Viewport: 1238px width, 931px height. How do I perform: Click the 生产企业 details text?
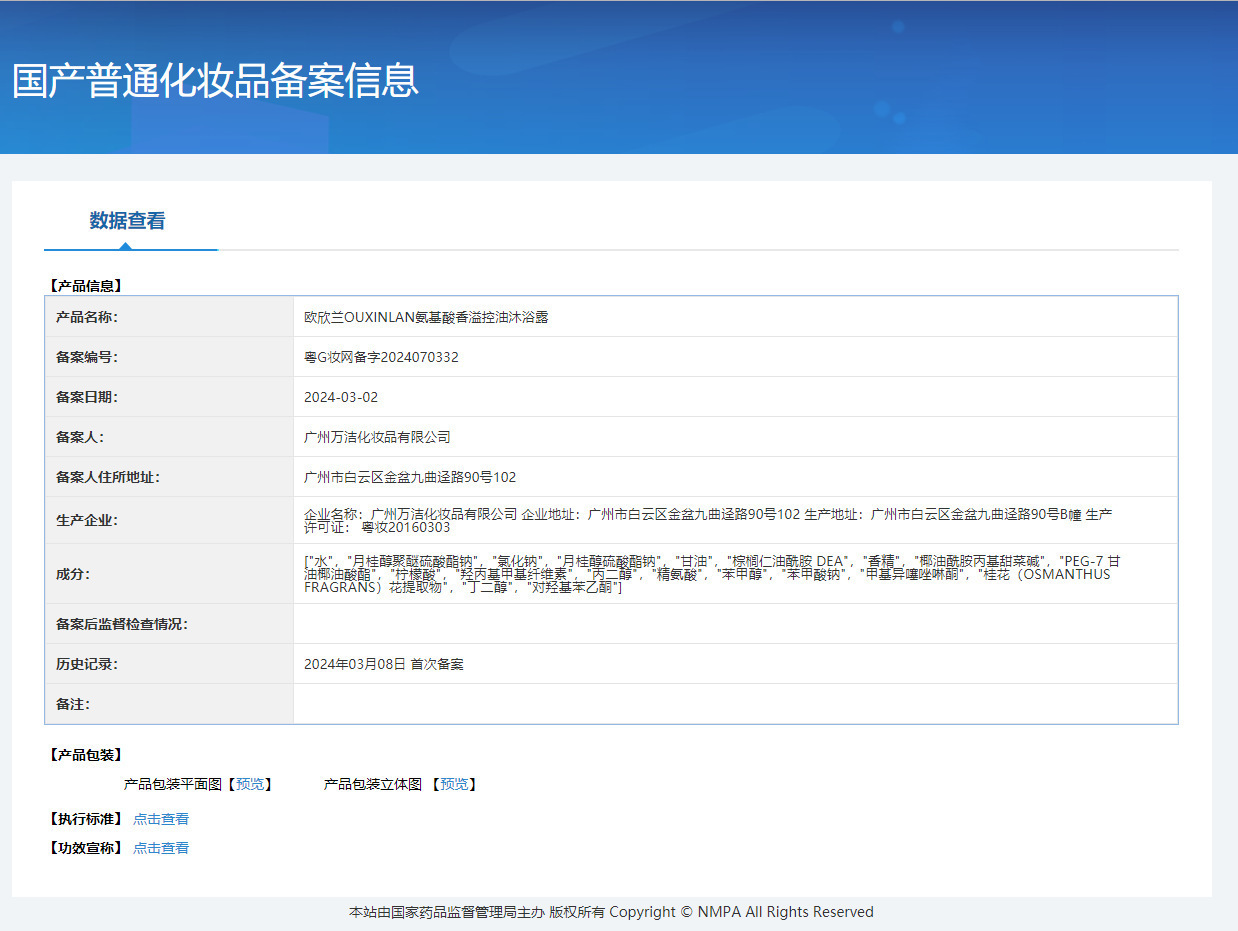click(708, 520)
